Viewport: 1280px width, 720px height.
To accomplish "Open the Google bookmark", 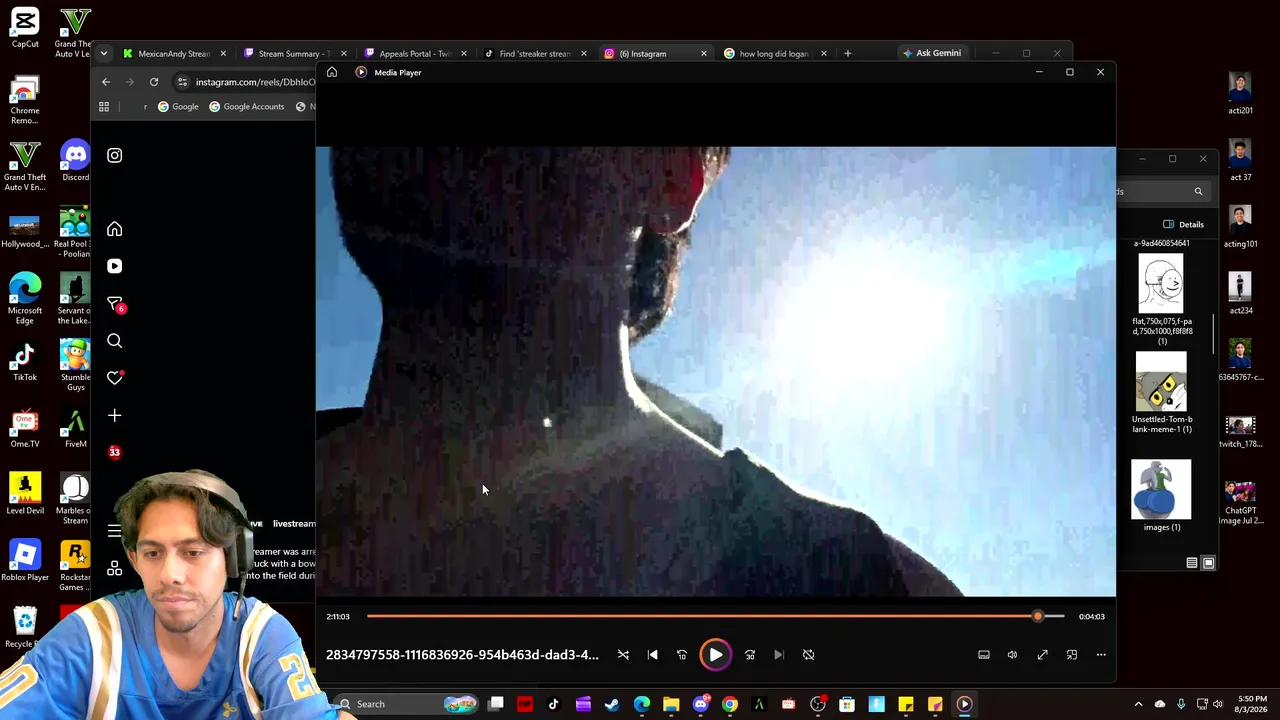I will (x=178, y=107).
